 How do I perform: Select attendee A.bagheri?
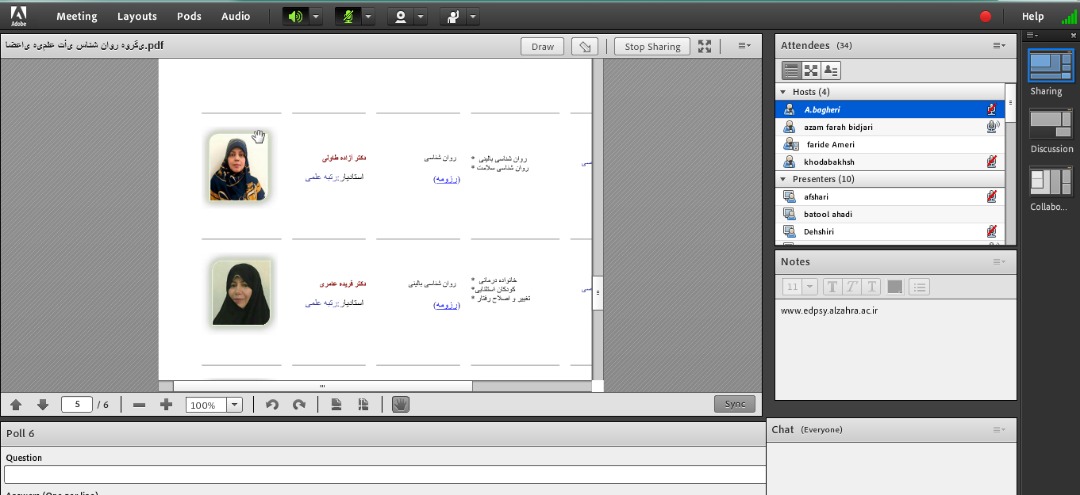tap(890, 109)
